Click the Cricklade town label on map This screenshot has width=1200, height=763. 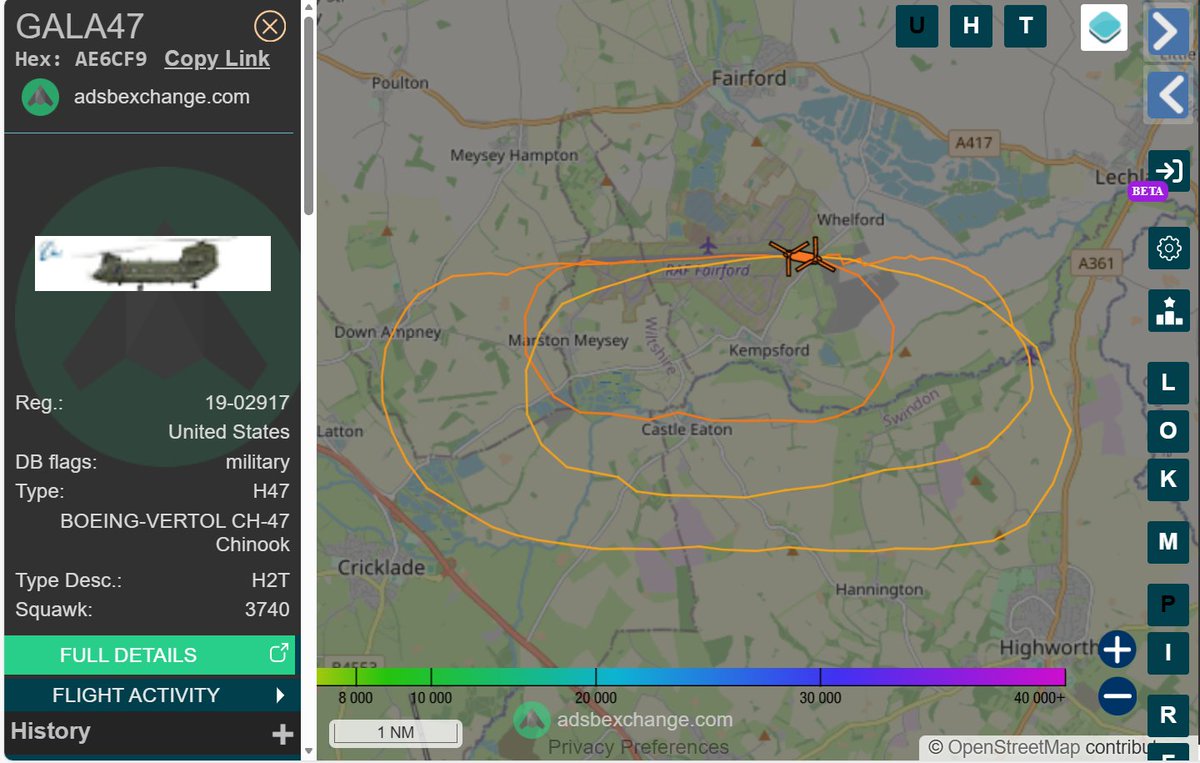click(x=381, y=567)
